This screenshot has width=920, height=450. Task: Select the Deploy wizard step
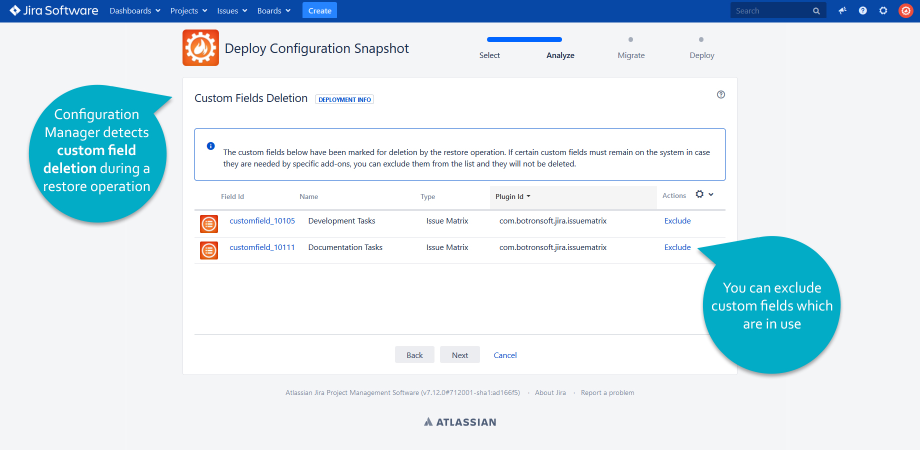pyautogui.click(x=702, y=55)
